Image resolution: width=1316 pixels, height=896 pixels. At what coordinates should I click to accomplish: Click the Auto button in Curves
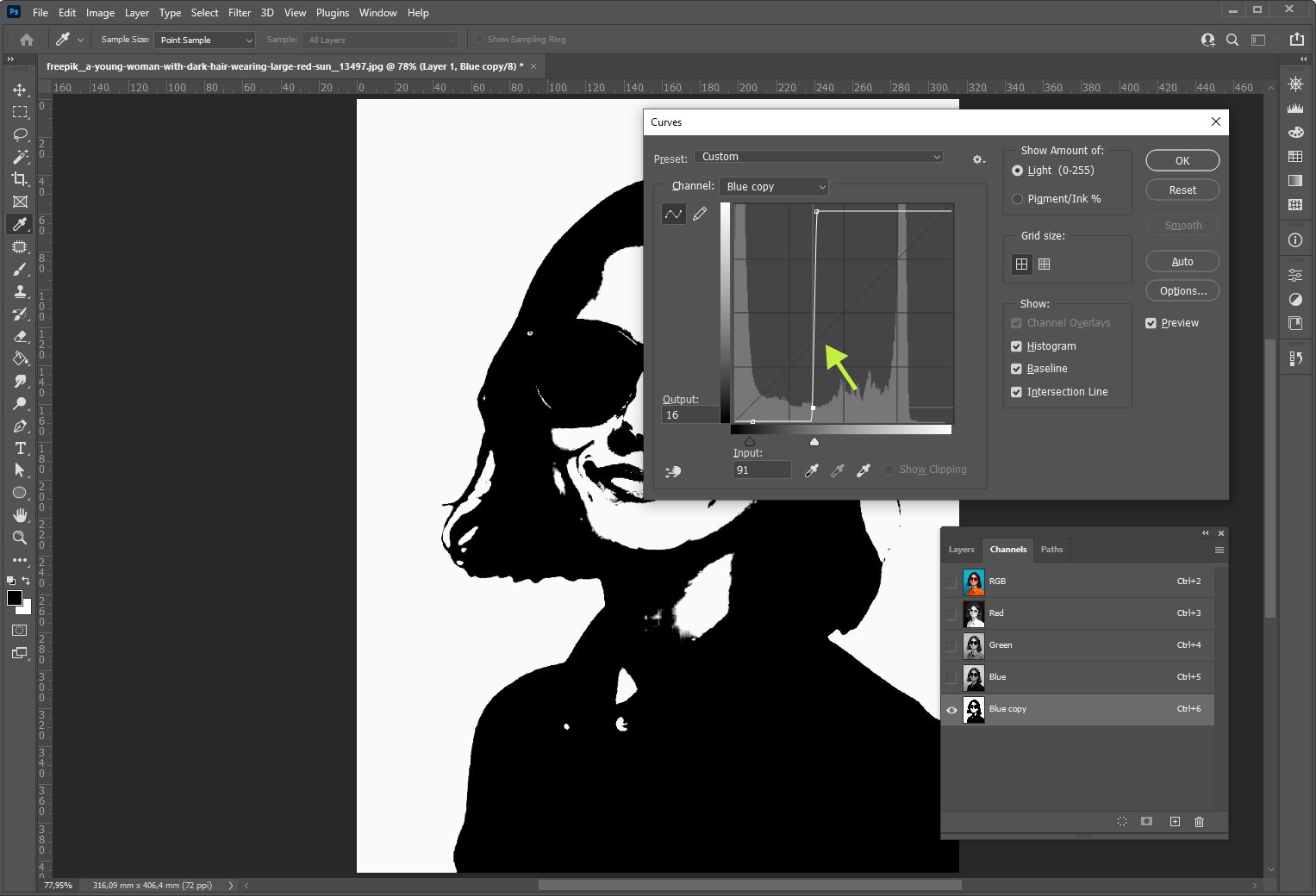click(1182, 262)
